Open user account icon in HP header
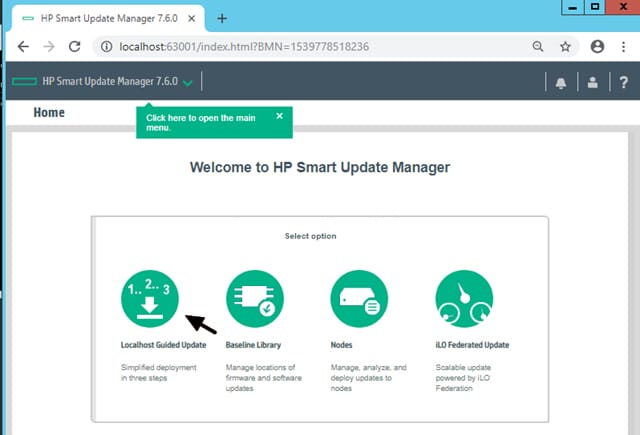The width and height of the screenshot is (640, 435). (x=593, y=82)
